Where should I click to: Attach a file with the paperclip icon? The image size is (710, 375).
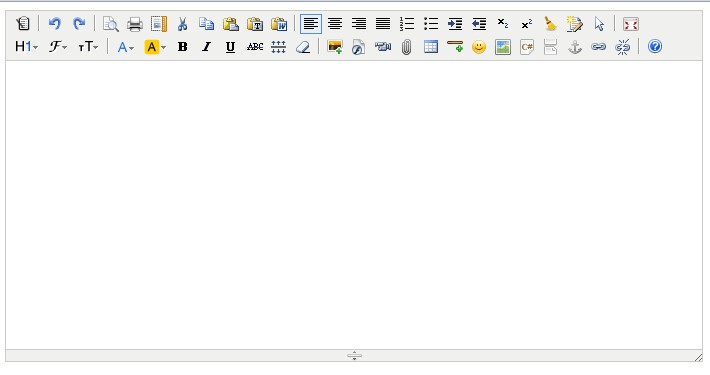[407, 47]
